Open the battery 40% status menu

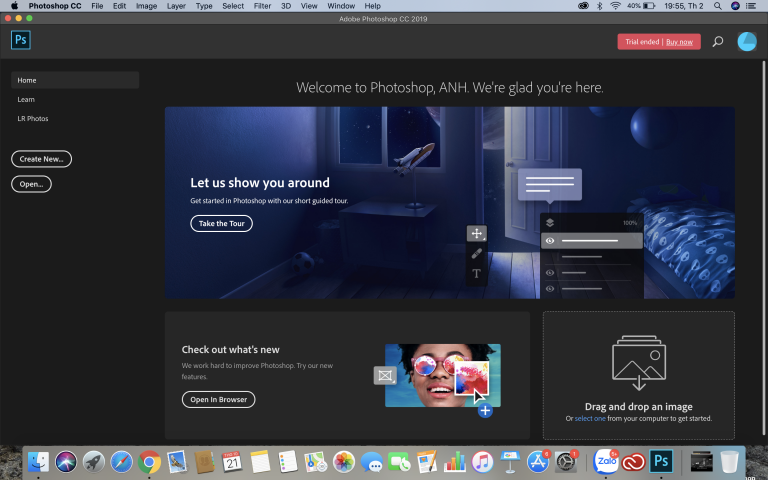click(x=641, y=6)
